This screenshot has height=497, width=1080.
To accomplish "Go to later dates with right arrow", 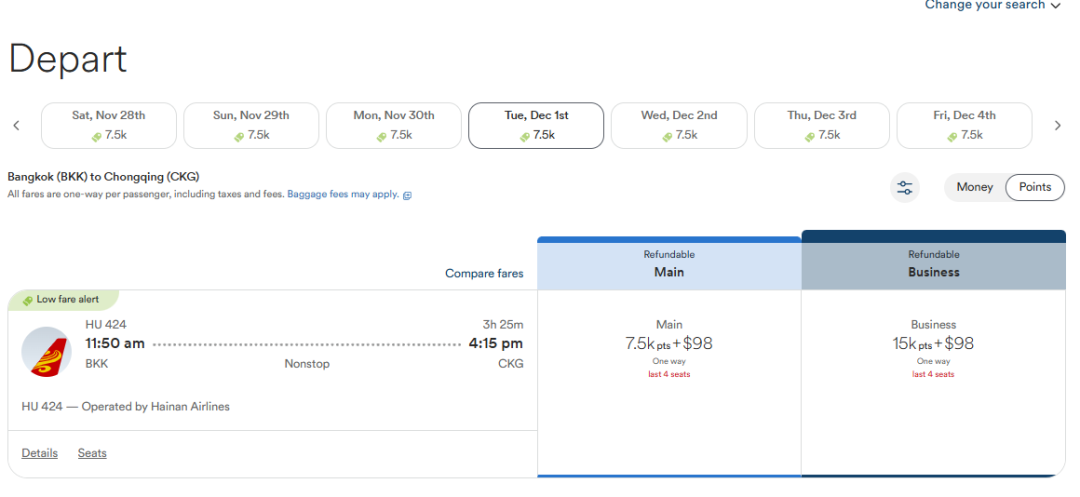I will pyautogui.click(x=1058, y=125).
